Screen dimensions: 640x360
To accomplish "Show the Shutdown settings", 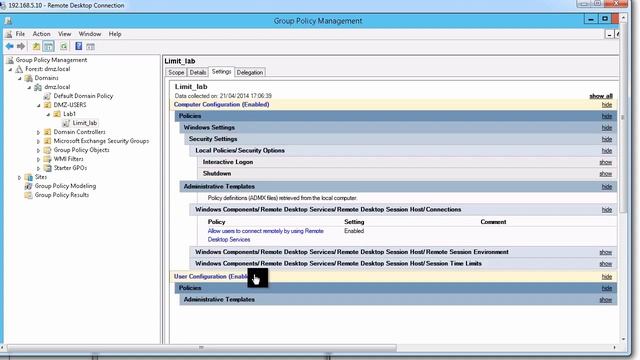I will (606, 174).
